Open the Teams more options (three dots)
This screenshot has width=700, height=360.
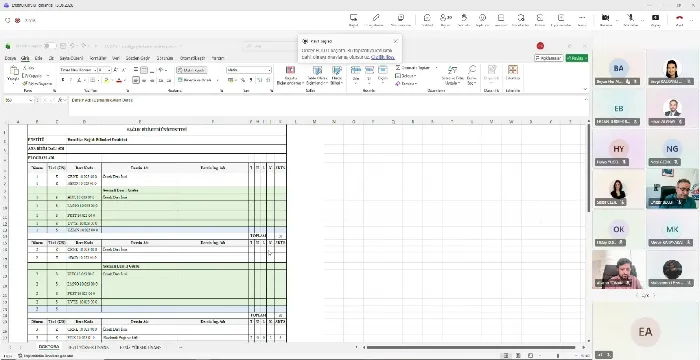pyautogui.click(x=582, y=18)
